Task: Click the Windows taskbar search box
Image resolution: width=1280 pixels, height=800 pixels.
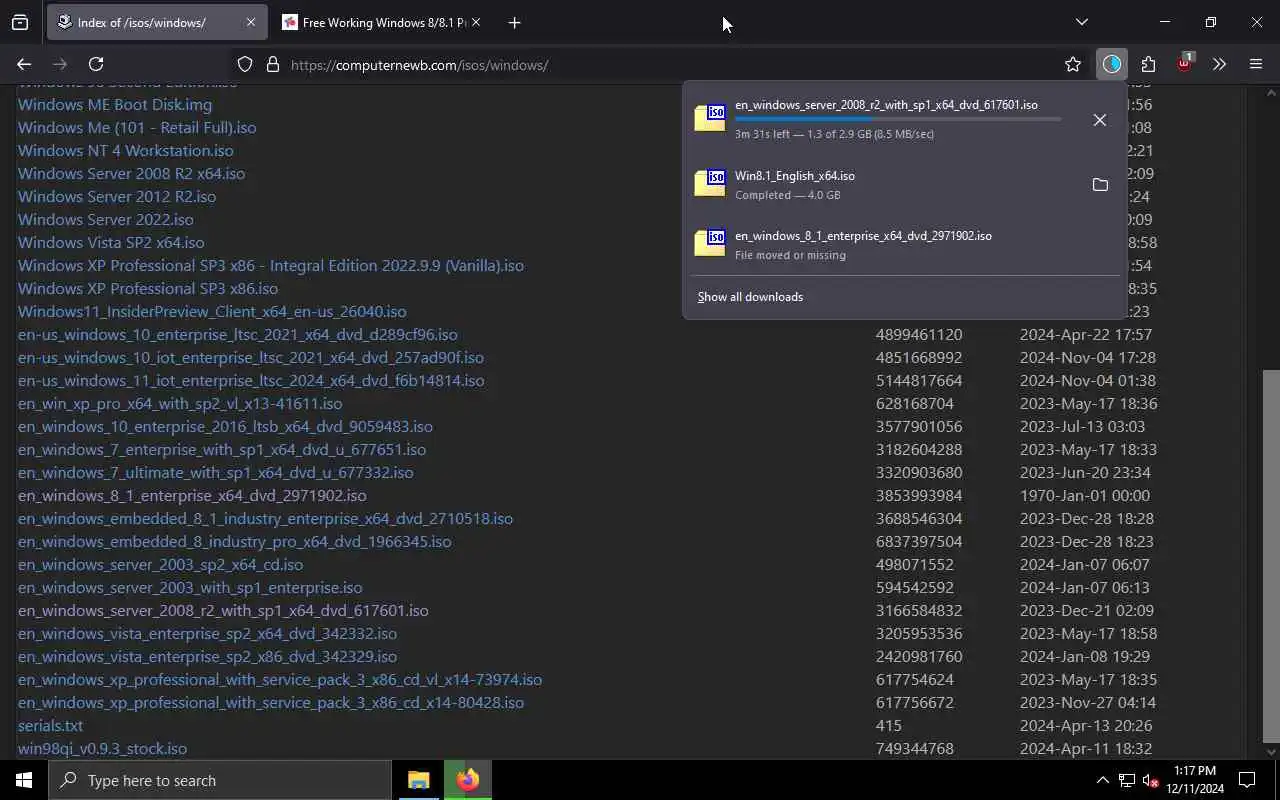Action: 220,780
